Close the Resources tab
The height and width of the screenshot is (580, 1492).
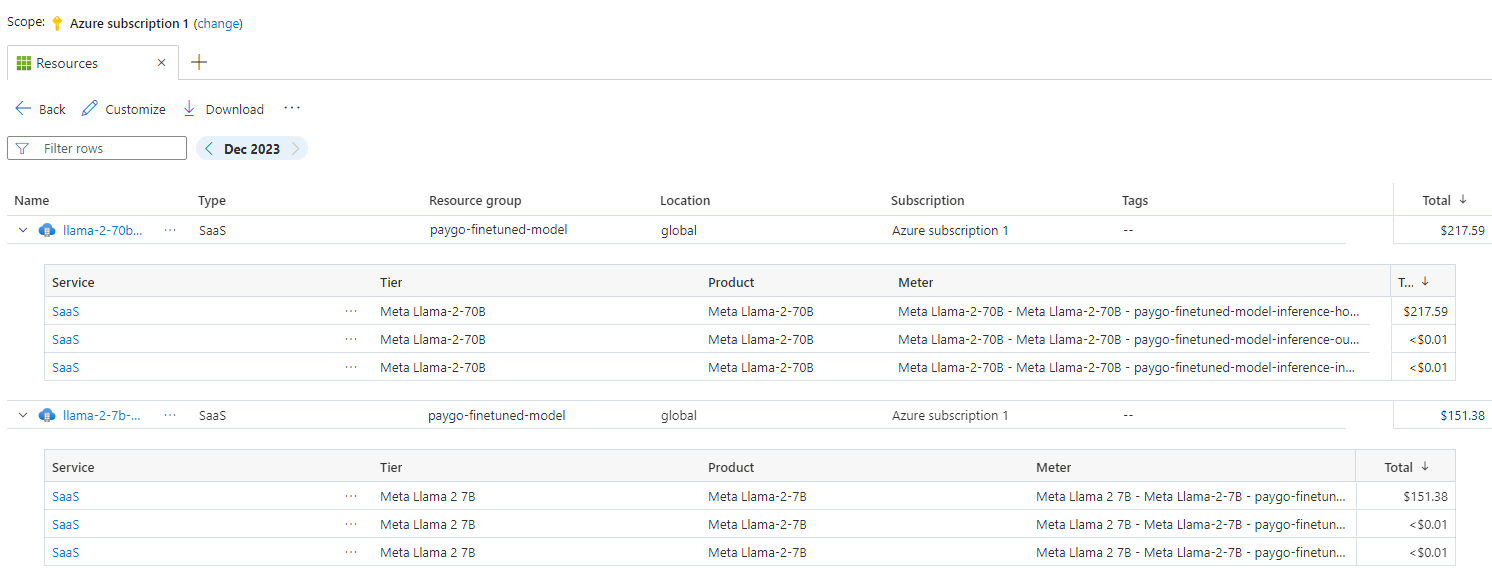coord(162,63)
